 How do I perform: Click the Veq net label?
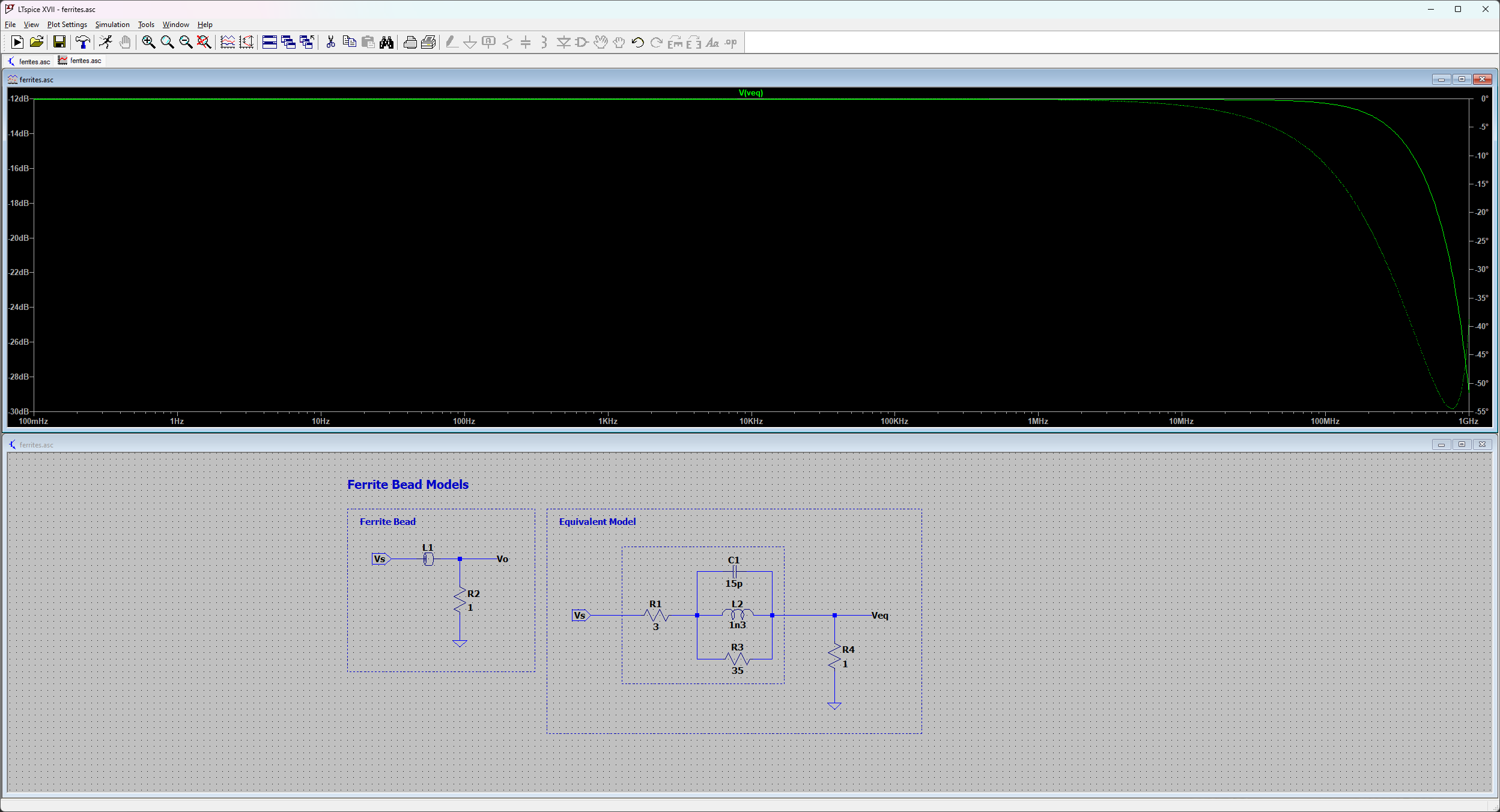879,616
